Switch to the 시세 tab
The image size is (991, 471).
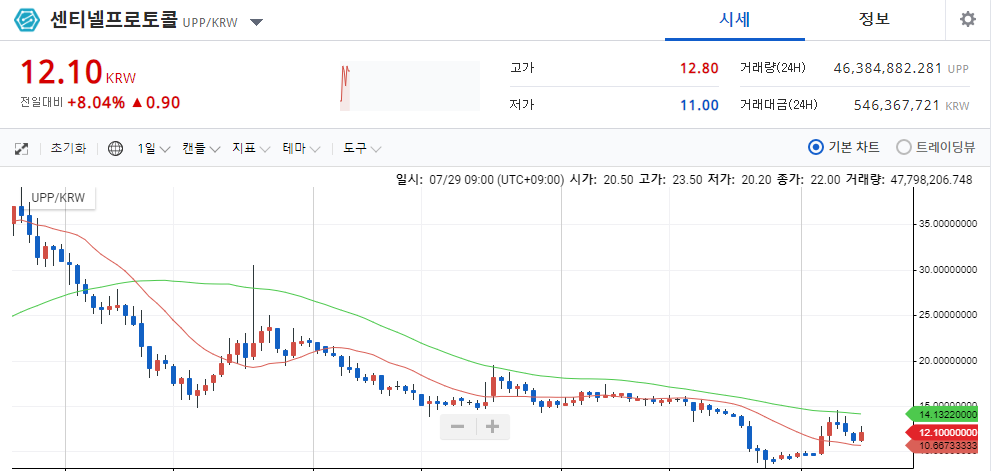point(734,20)
